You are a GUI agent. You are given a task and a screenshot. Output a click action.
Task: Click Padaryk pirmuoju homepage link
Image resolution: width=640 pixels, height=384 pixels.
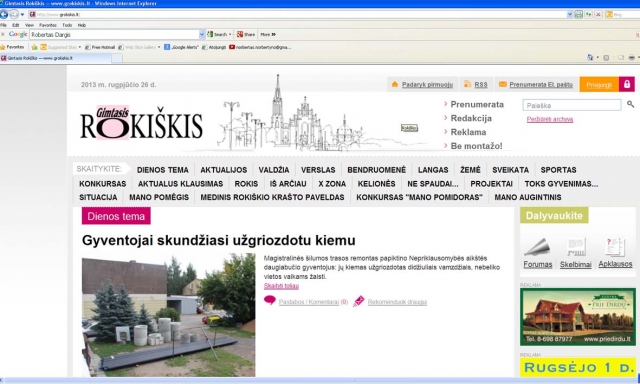(x=427, y=85)
